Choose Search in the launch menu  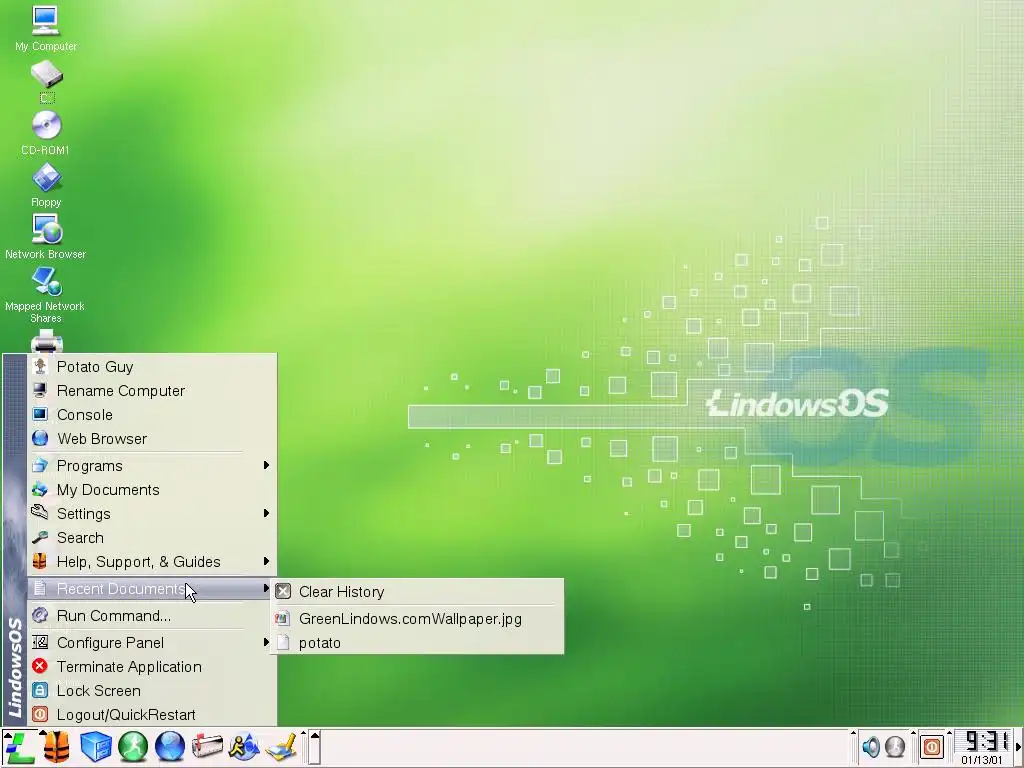[152, 538]
